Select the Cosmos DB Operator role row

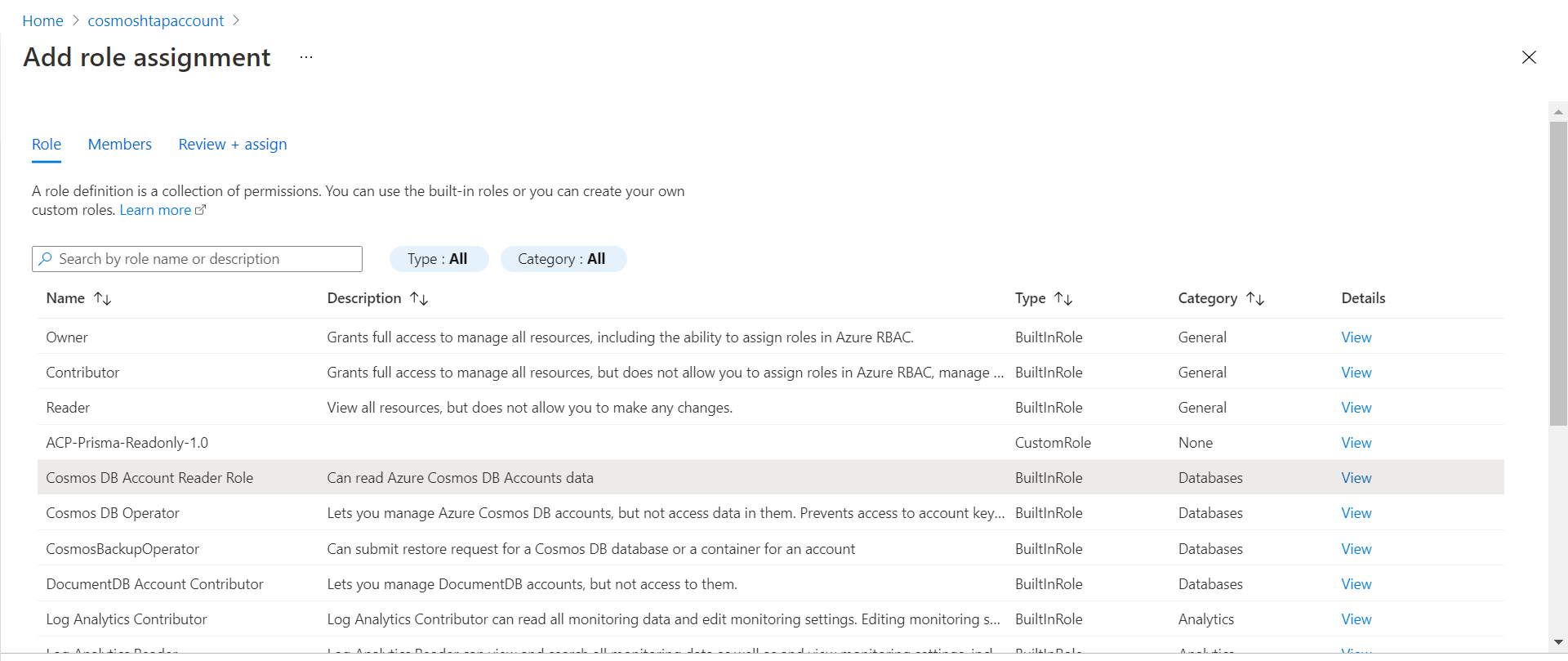[x=113, y=513]
